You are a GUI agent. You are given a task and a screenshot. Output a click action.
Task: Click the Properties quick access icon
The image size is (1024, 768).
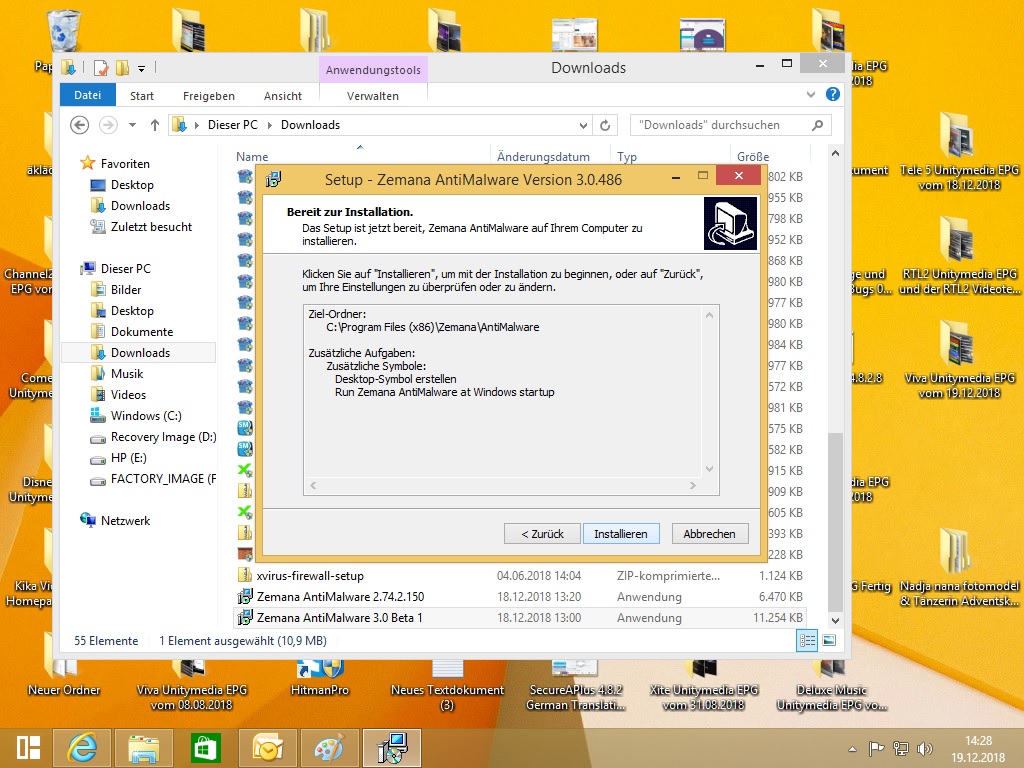[x=101, y=67]
